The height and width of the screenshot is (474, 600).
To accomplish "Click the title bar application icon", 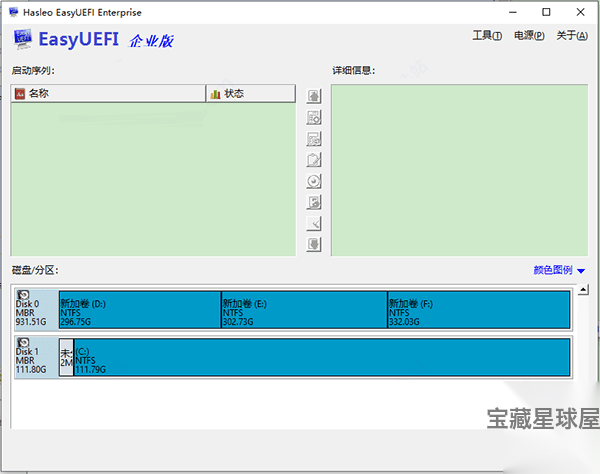I will coord(14,12).
